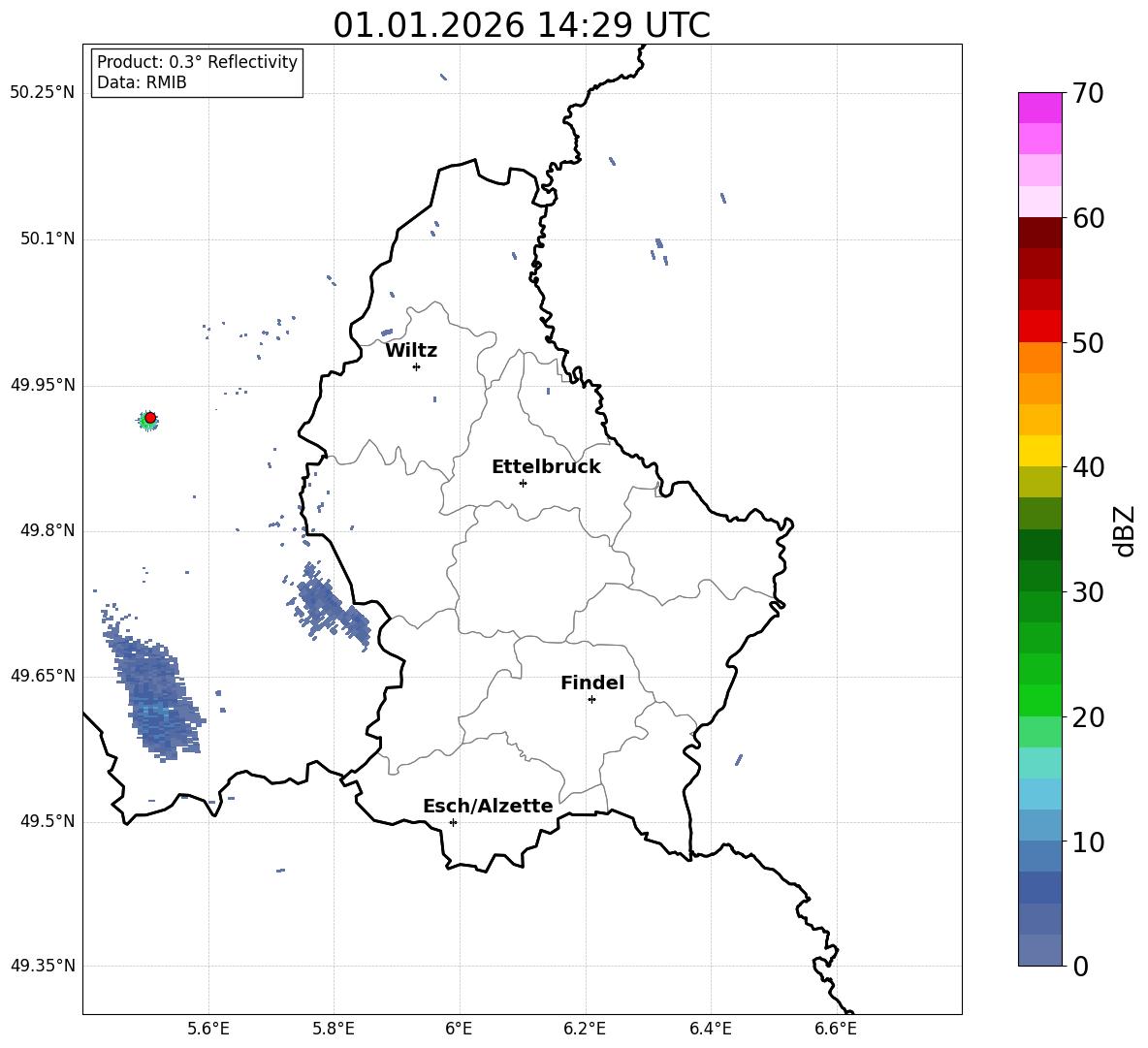The width and height of the screenshot is (1148, 1048).
Task: Click the Esch/Alzette city label
Action: [488, 806]
